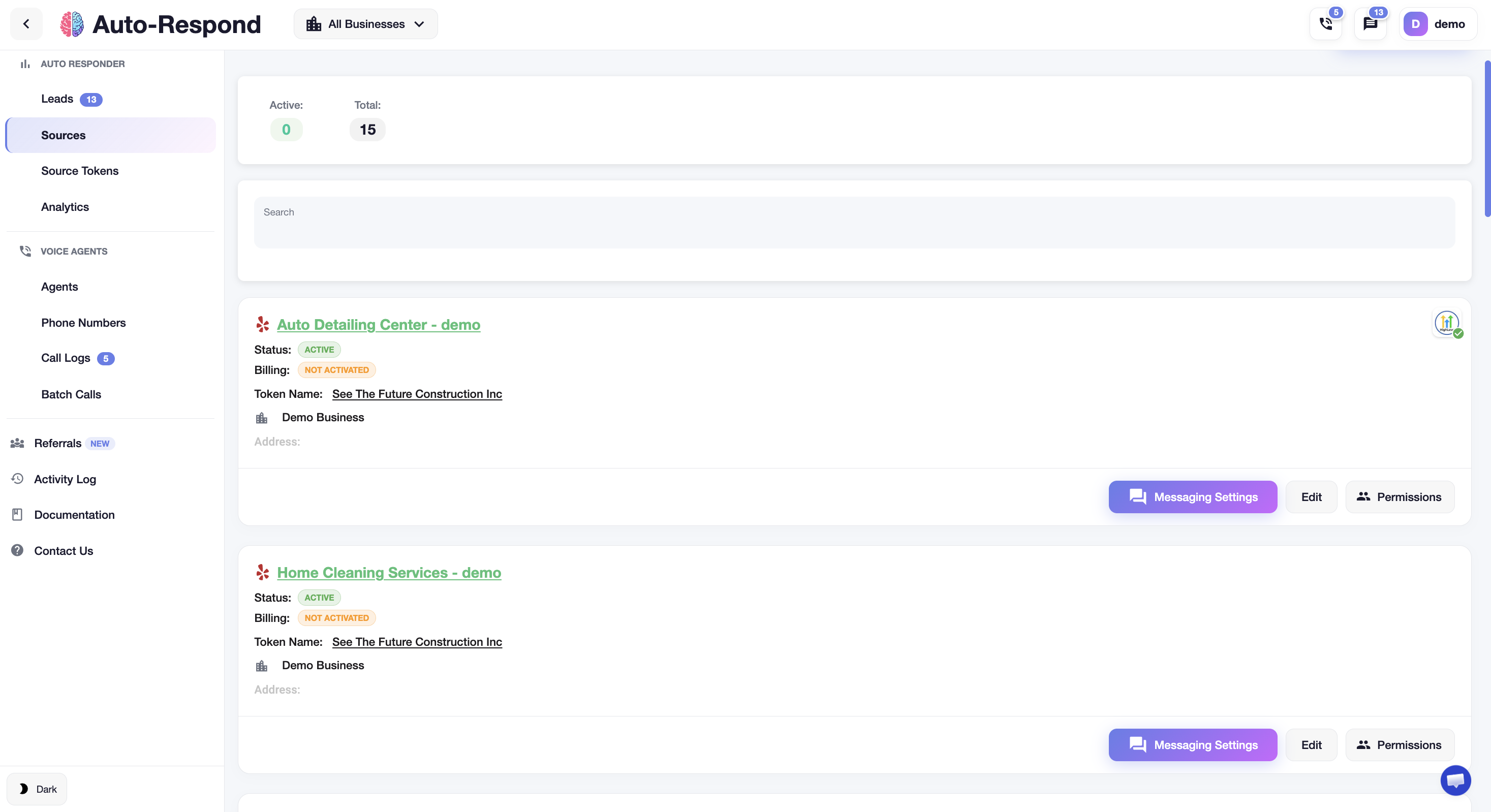The width and height of the screenshot is (1491, 812).
Task: Click building icon next to Demo Business in Auto Detailing
Action: tap(262, 417)
